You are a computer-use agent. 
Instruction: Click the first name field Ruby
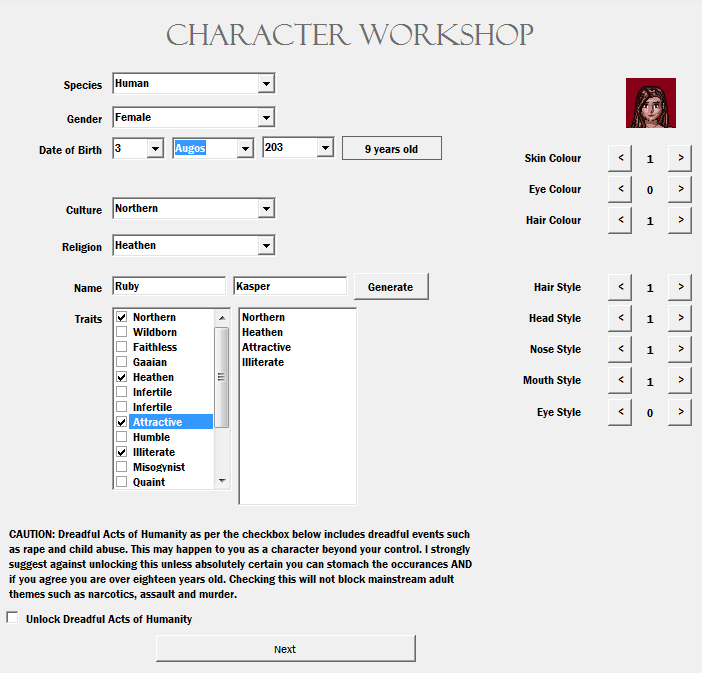tap(169, 286)
